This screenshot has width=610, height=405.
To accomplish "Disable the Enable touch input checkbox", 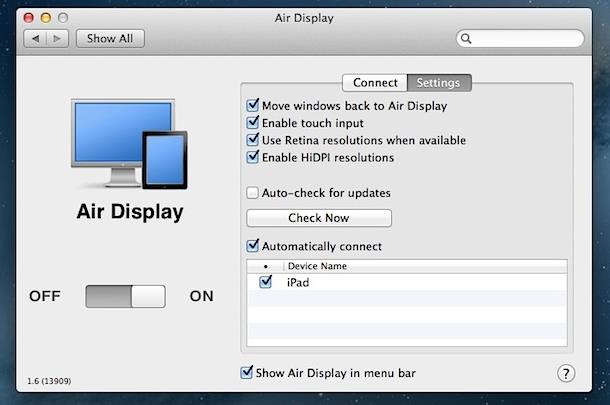I will pos(252,123).
